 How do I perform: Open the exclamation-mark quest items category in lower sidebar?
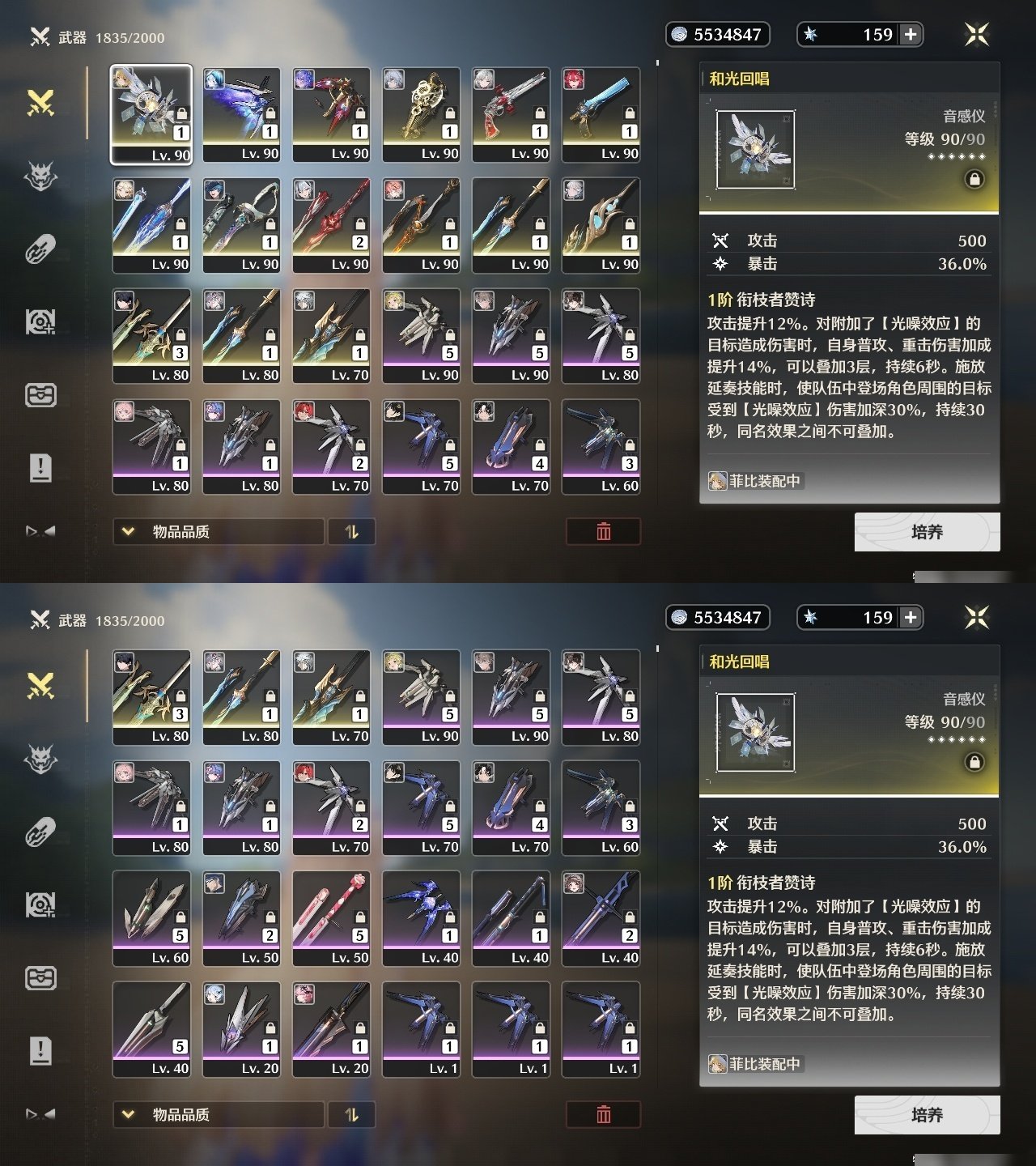click(x=40, y=1051)
